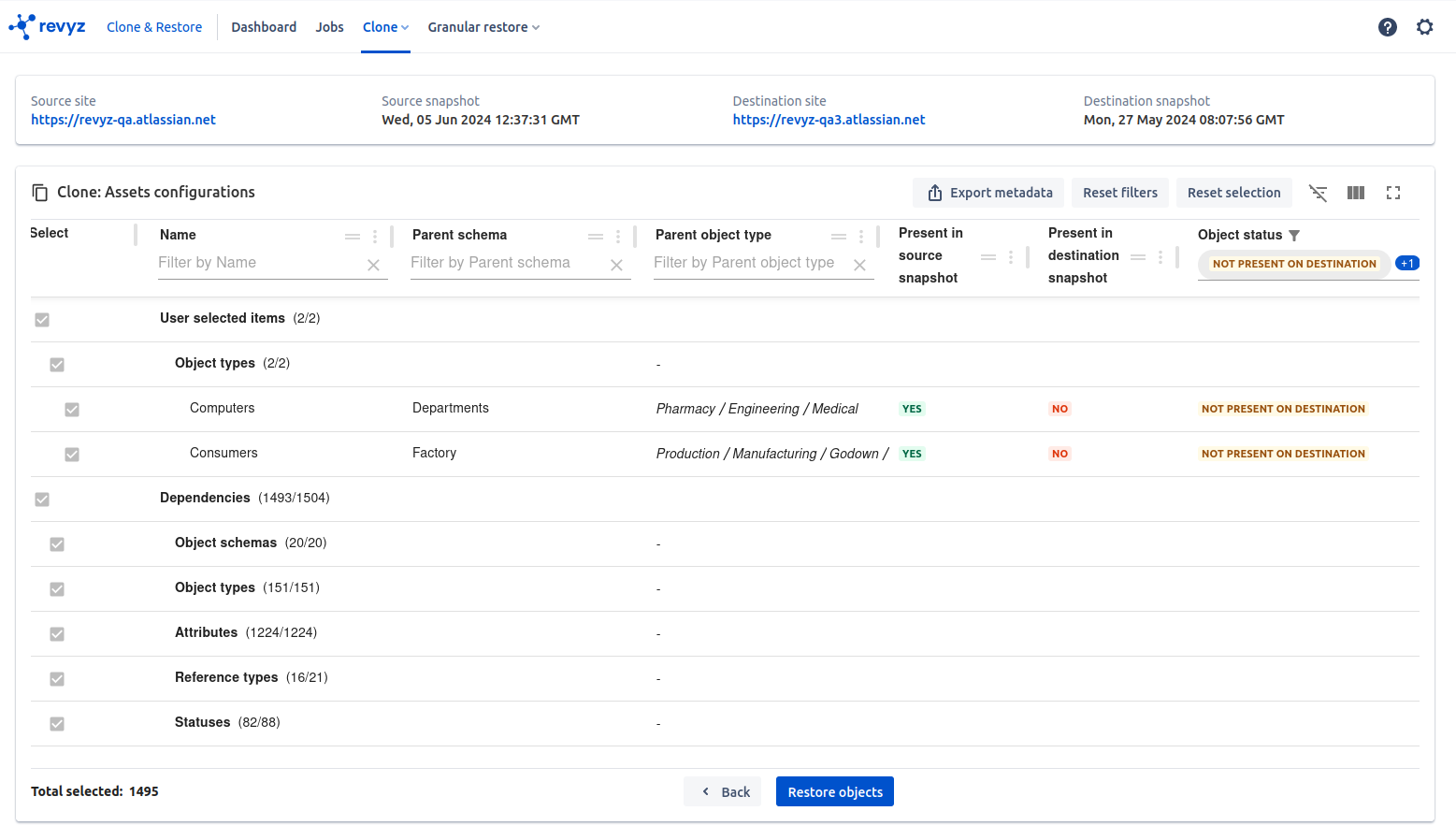Screen dimensions: 1456x840
Task: Click the Back button
Action: [723, 791]
